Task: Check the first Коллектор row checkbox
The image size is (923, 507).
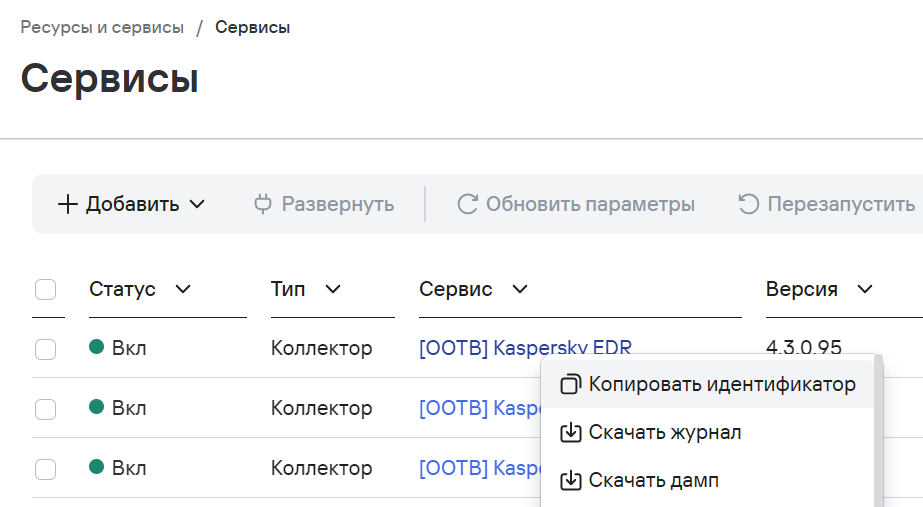Action: tap(45, 349)
